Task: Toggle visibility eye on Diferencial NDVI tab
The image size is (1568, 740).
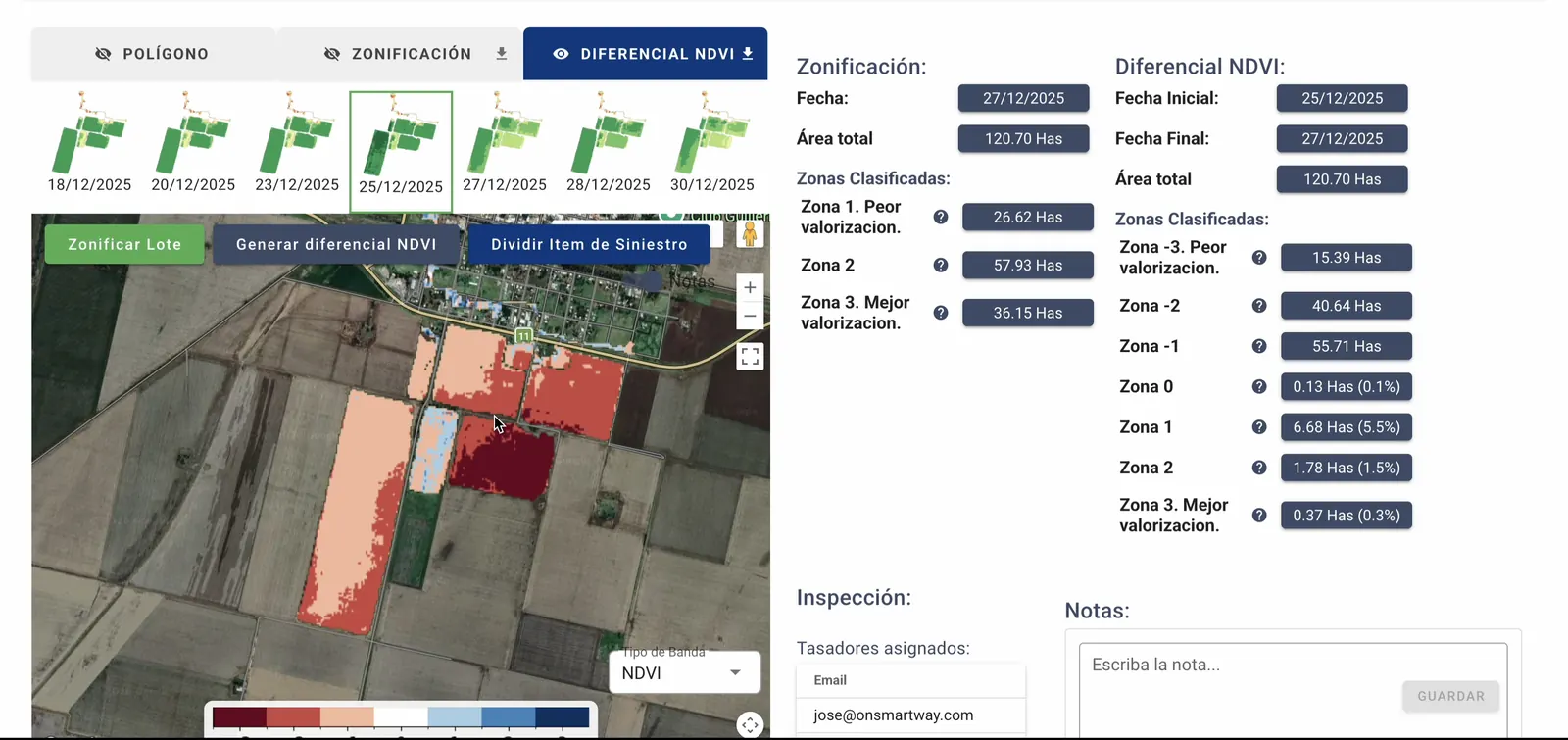Action: pos(561,54)
